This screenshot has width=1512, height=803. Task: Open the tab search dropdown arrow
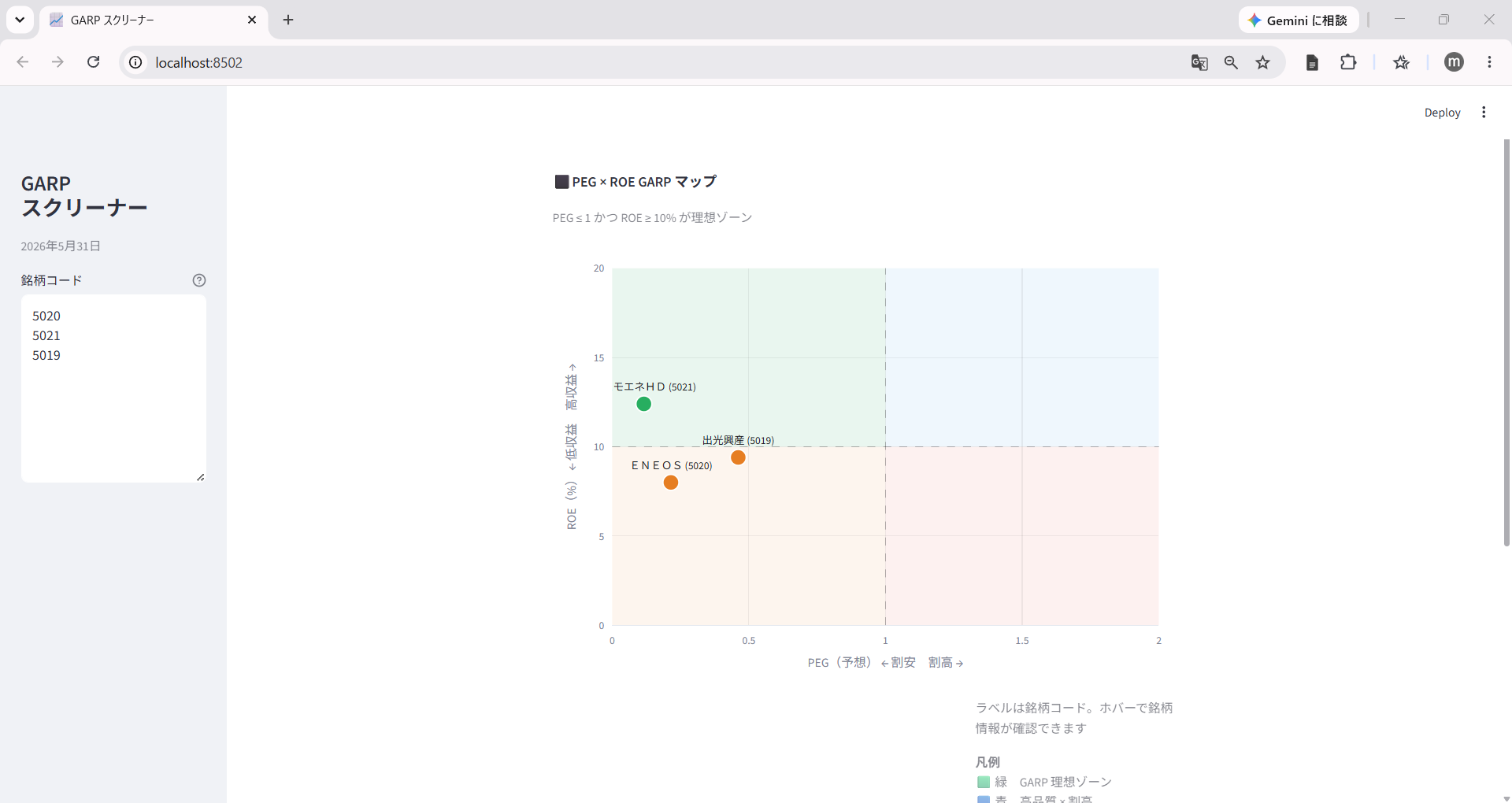pyautogui.click(x=20, y=20)
